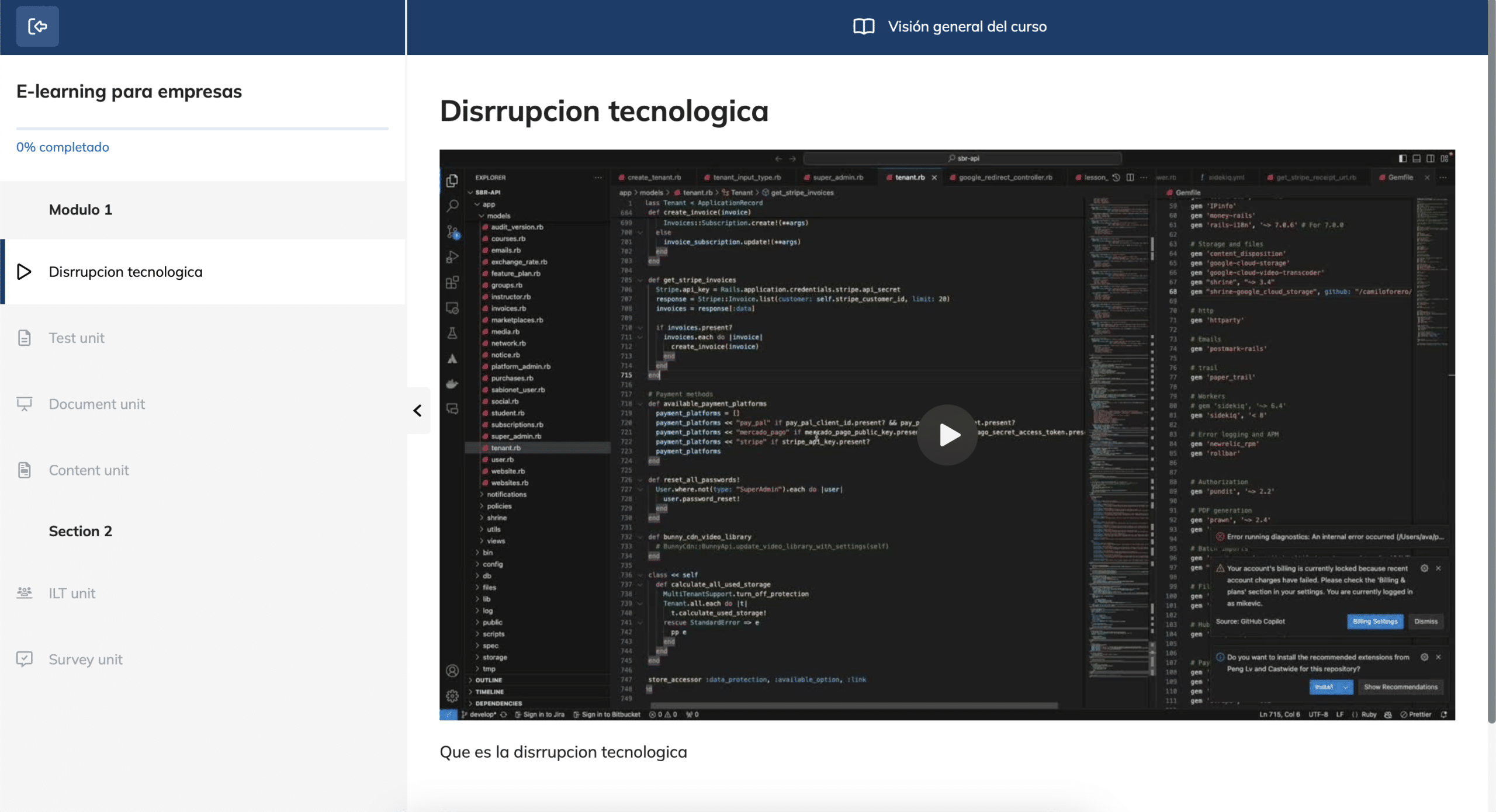The height and width of the screenshot is (812, 1496).
Task: Click the video thumbnail to preview
Action: coord(947,434)
